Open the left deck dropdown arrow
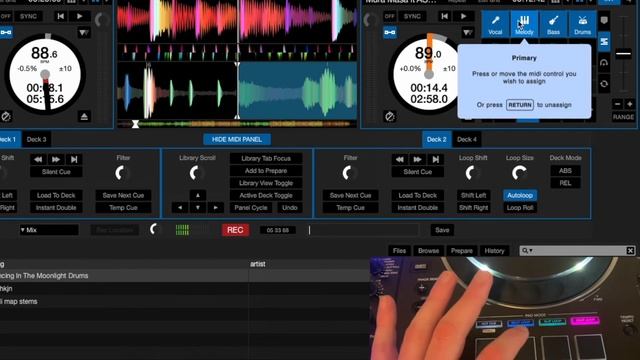 [84, 32]
